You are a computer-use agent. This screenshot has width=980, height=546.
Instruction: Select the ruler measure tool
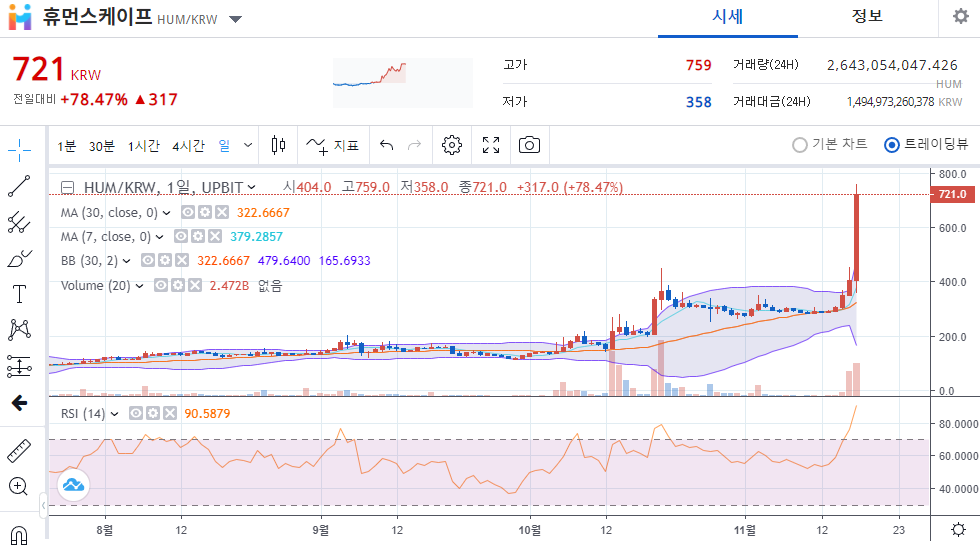pyautogui.click(x=19, y=450)
